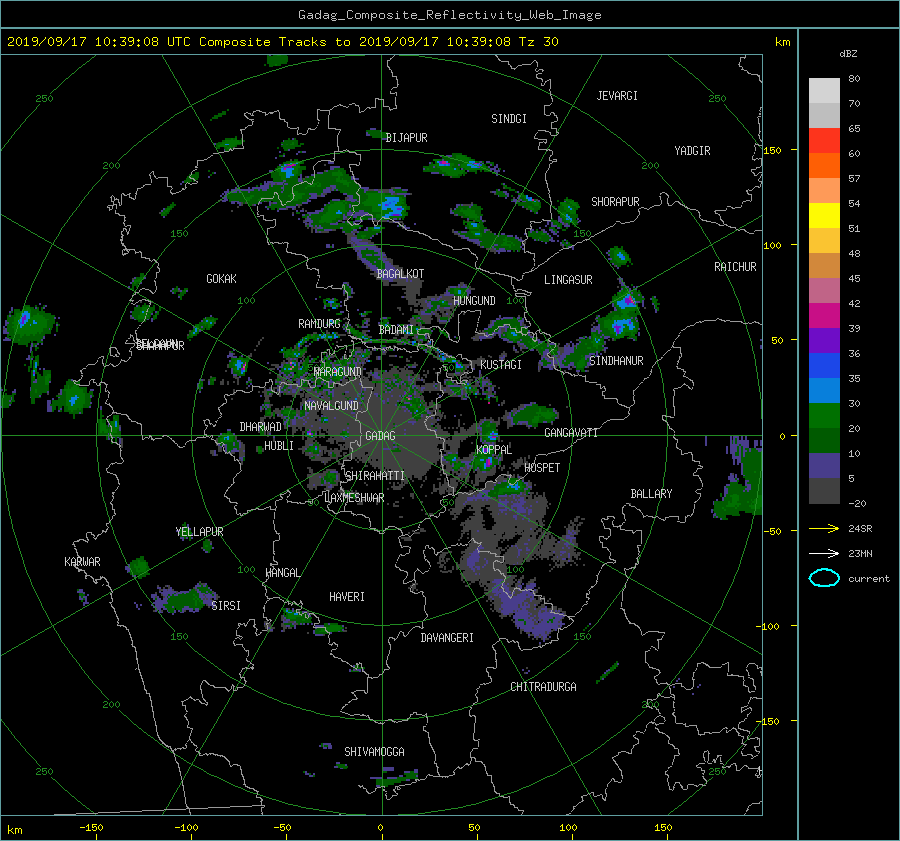900x841 pixels.
Task: Pick the bright green 20 dBZ legend swatch
Action: point(824,415)
